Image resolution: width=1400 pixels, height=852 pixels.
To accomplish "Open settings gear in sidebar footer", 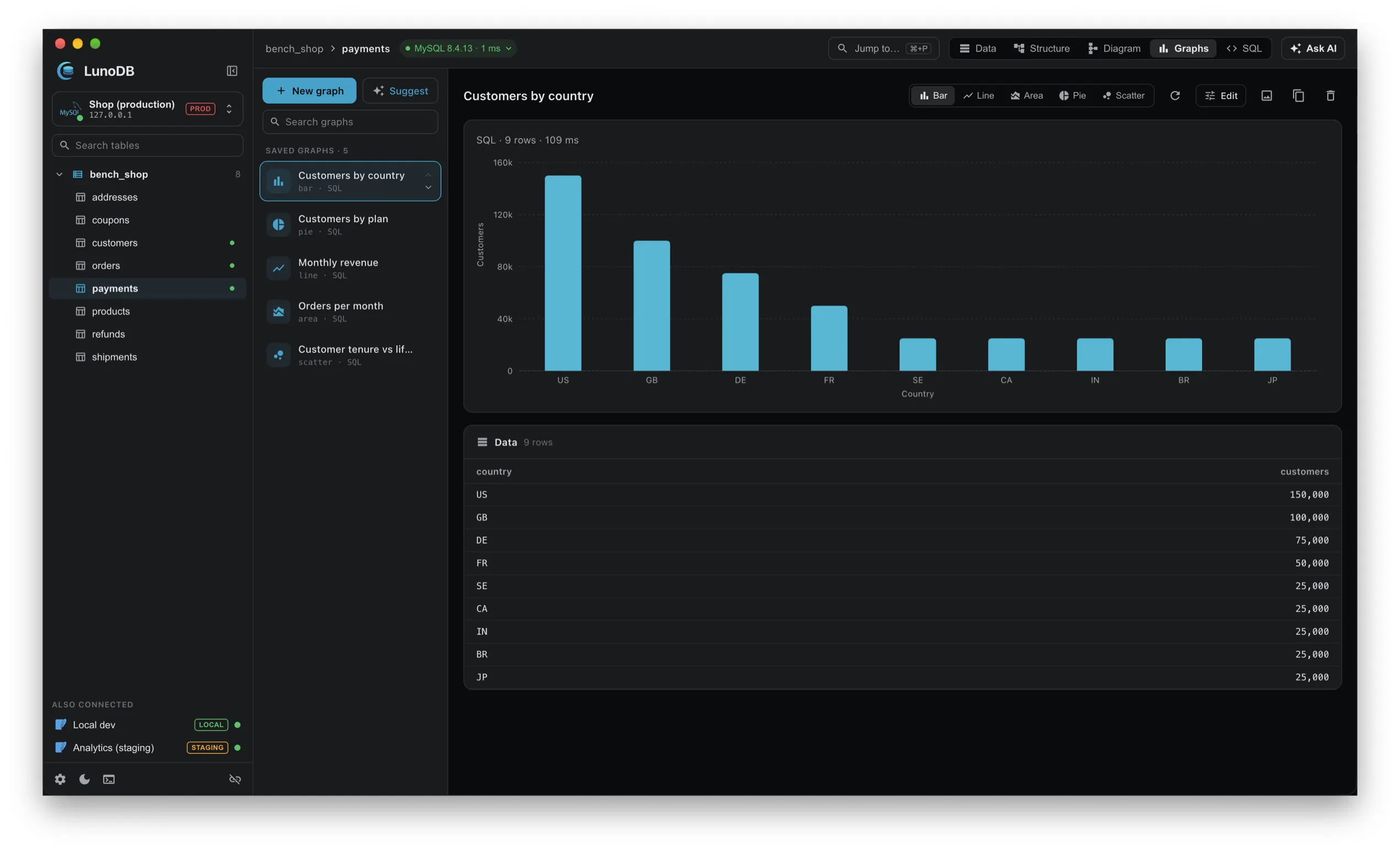I will pyautogui.click(x=60, y=779).
